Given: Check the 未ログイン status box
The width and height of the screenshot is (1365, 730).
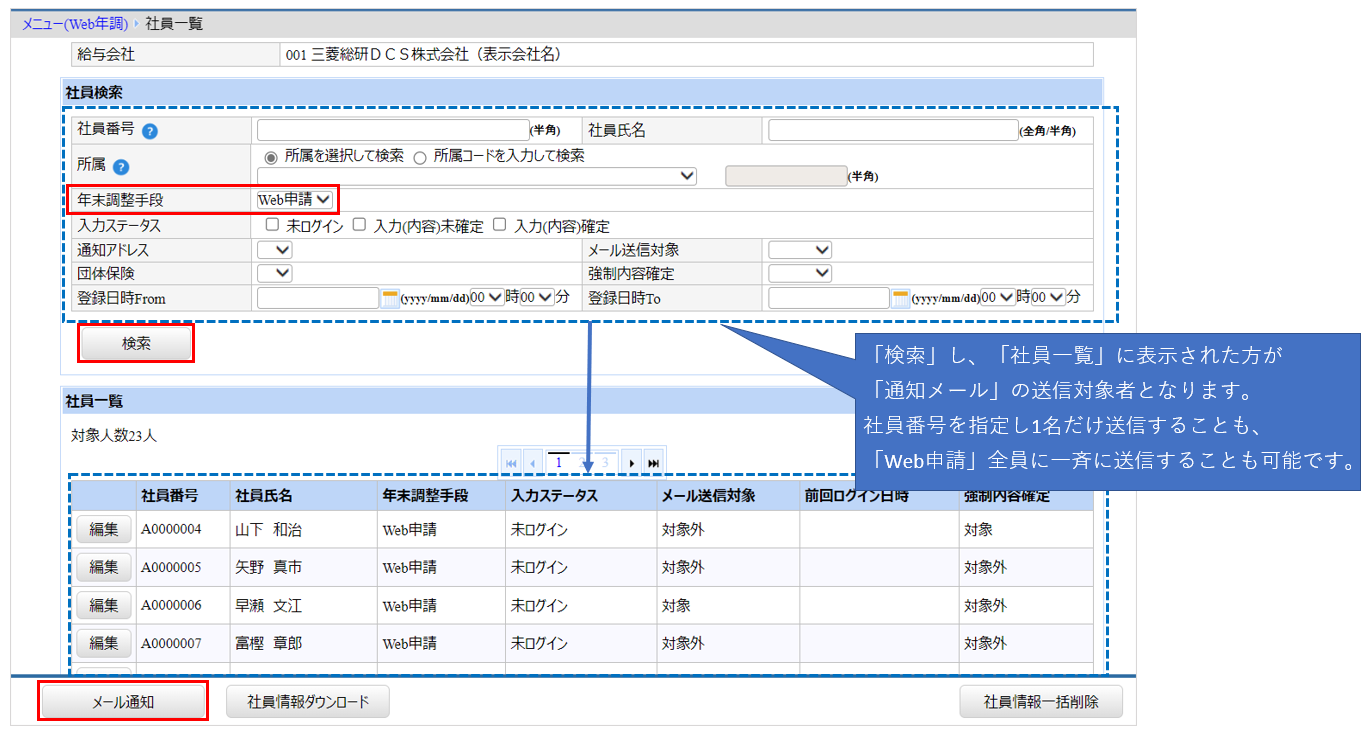Looking at the screenshot, I should click(272, 226).
